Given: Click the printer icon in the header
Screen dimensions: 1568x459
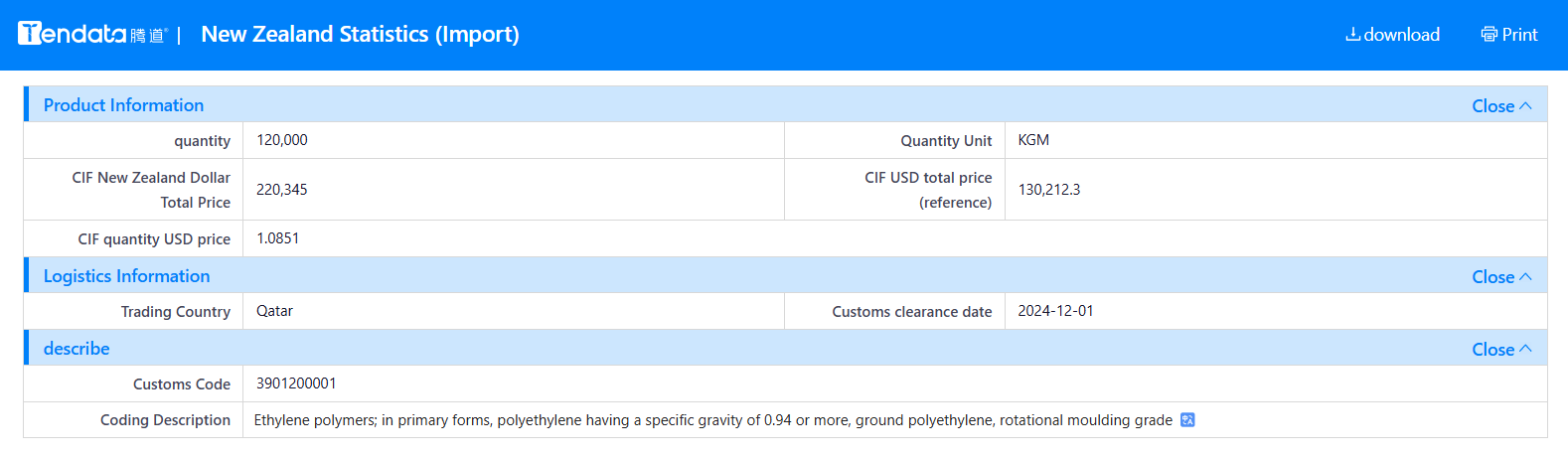Looking at the screenshot, I should 1489,35.
